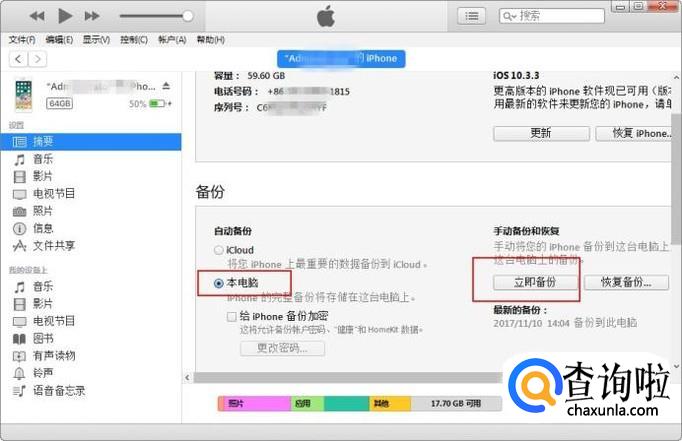The image size is (682, 441).
Task: Select the iCloud backup radio button
Action: click(218, 251)
